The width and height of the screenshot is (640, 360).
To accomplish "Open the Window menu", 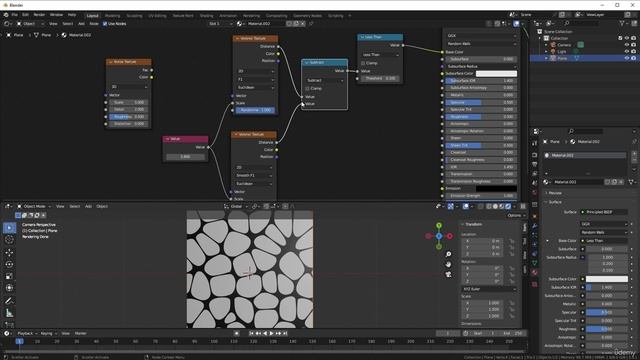I will pos(56,15).
